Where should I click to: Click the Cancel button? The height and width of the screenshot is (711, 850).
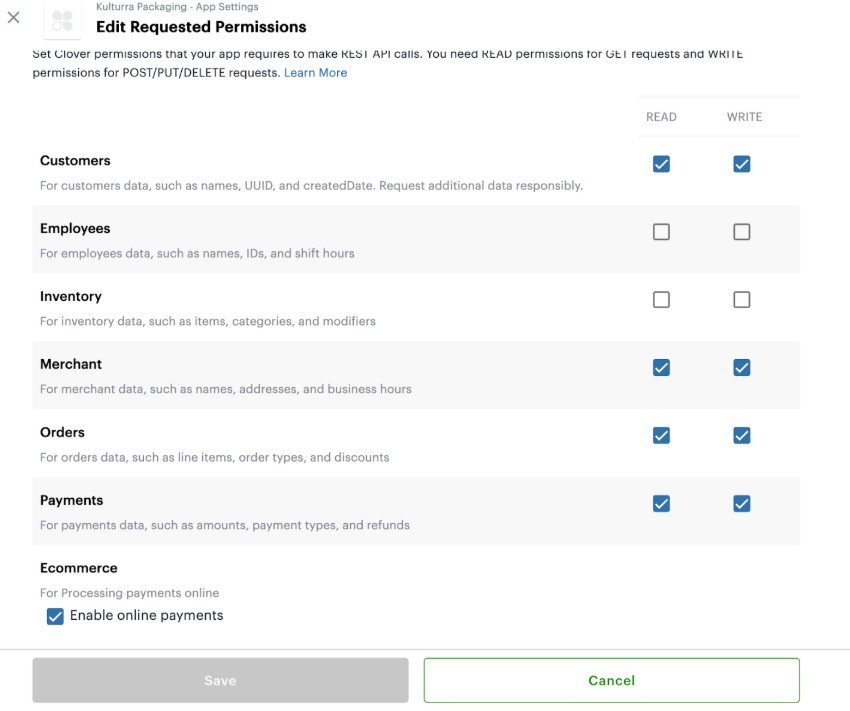[x=611, y=680]
